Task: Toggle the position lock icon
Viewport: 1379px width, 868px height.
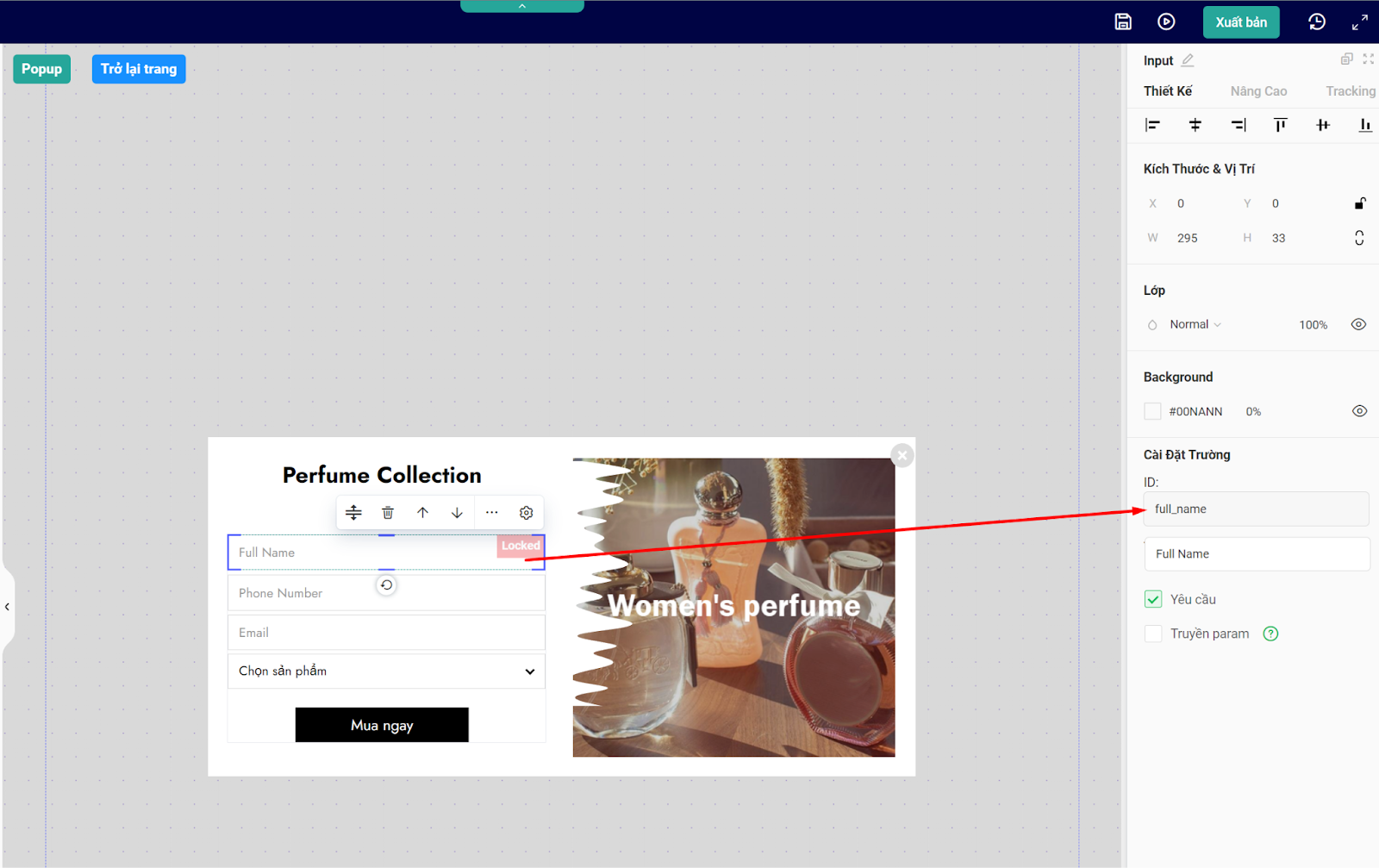Action: point(1360,203)
